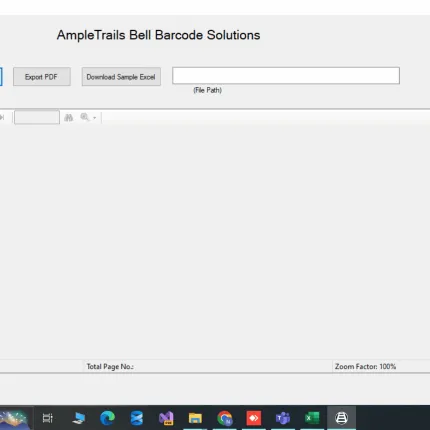Viewport: 430px width, 430px height.
Task: Click the magnifier zoom icon
Action: click(84, 117)
